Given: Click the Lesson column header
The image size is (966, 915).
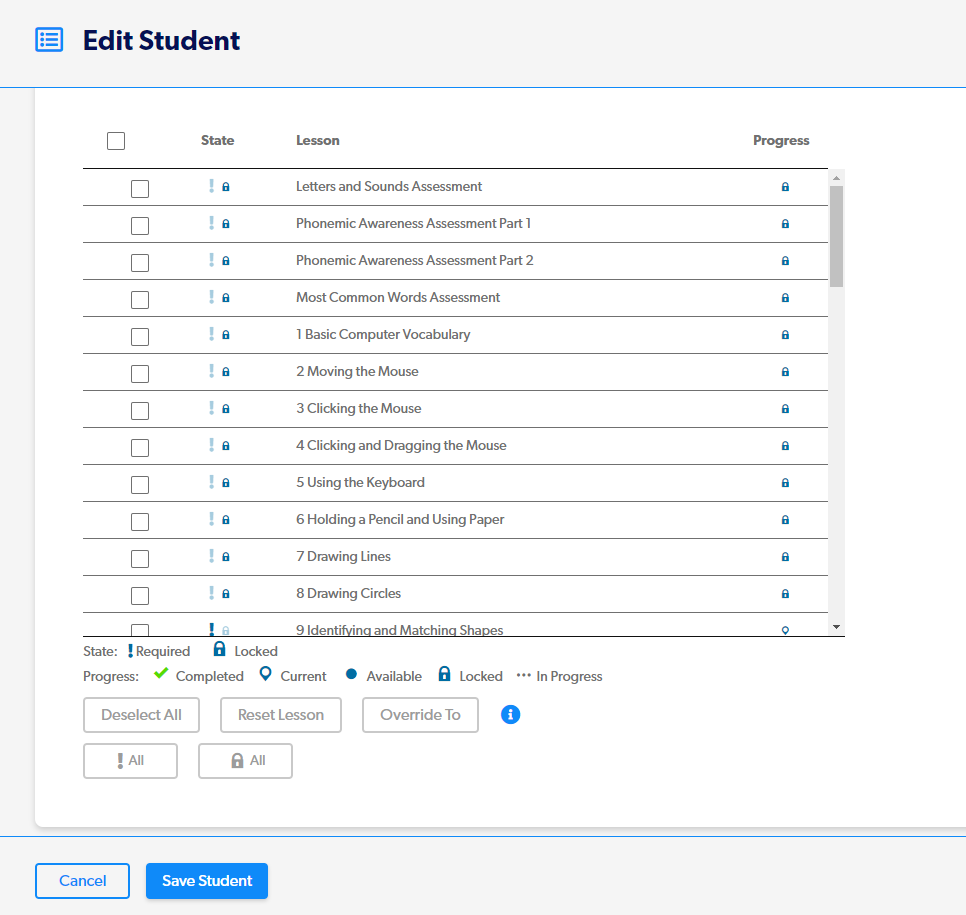Looking at the screenshot, I should (318, 140).
